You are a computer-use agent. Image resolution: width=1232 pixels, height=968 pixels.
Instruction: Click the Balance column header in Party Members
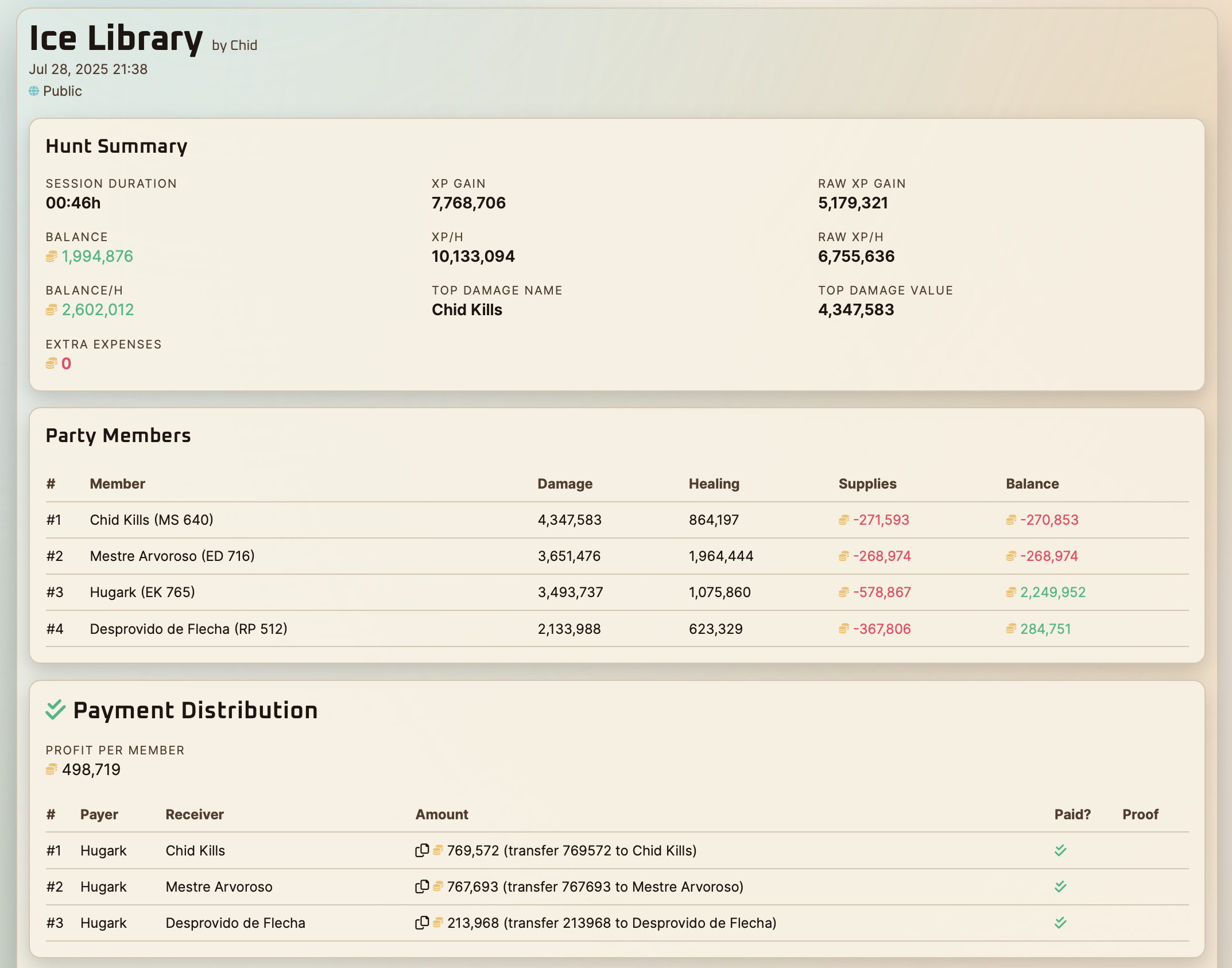tap(1032, 484)
